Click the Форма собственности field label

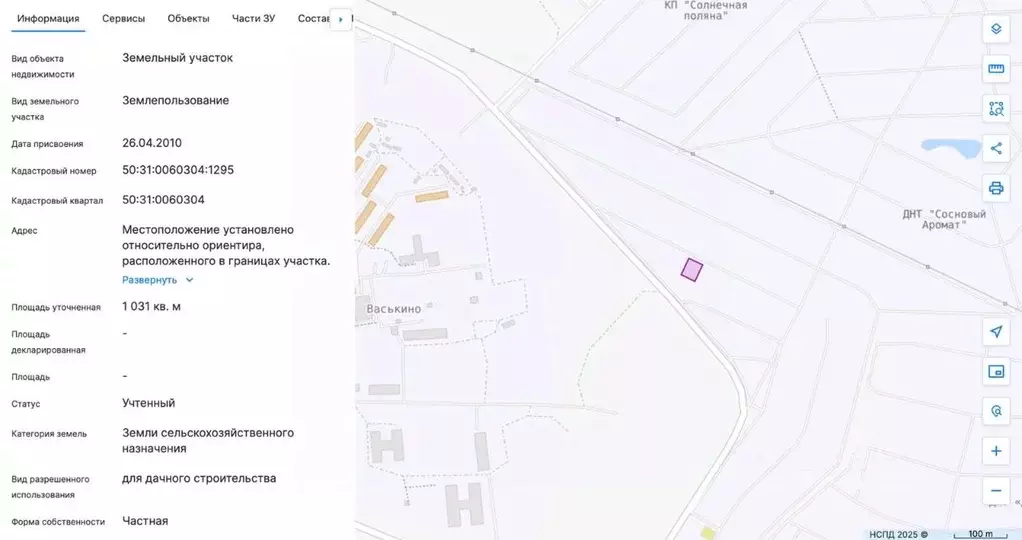tap(58, 522)
